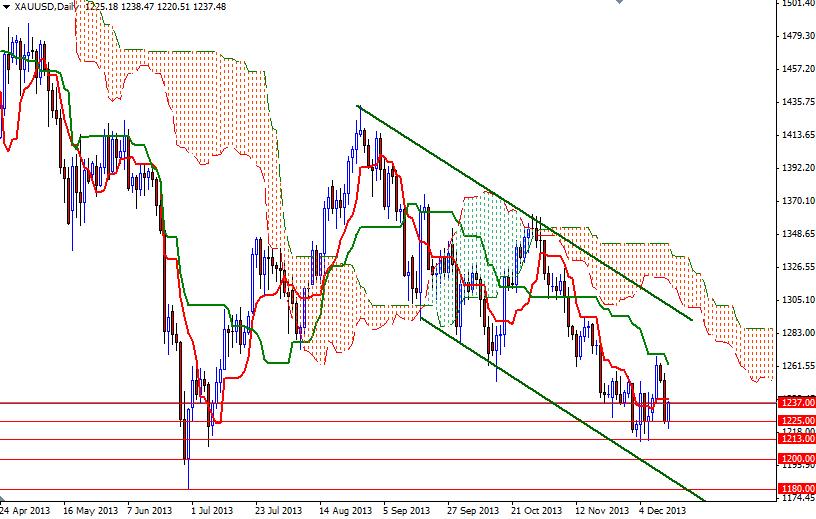This screenshot has height=519, width=816.
Task: Select the 1180.00 red price level label
Action: (x=796, y=488)
